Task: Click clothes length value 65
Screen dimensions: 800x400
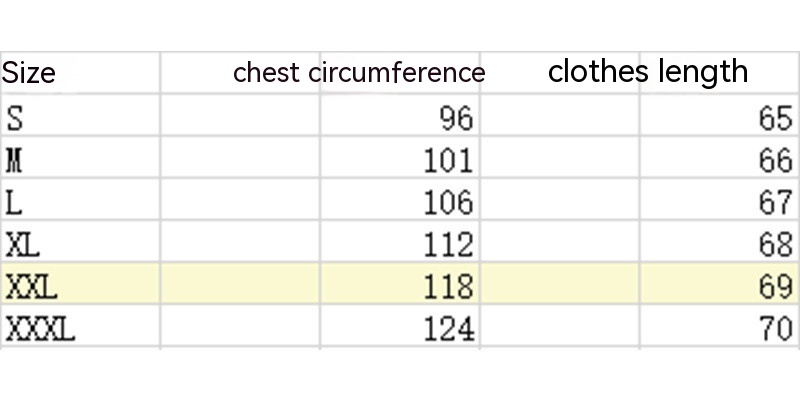Action: [775, 119]
